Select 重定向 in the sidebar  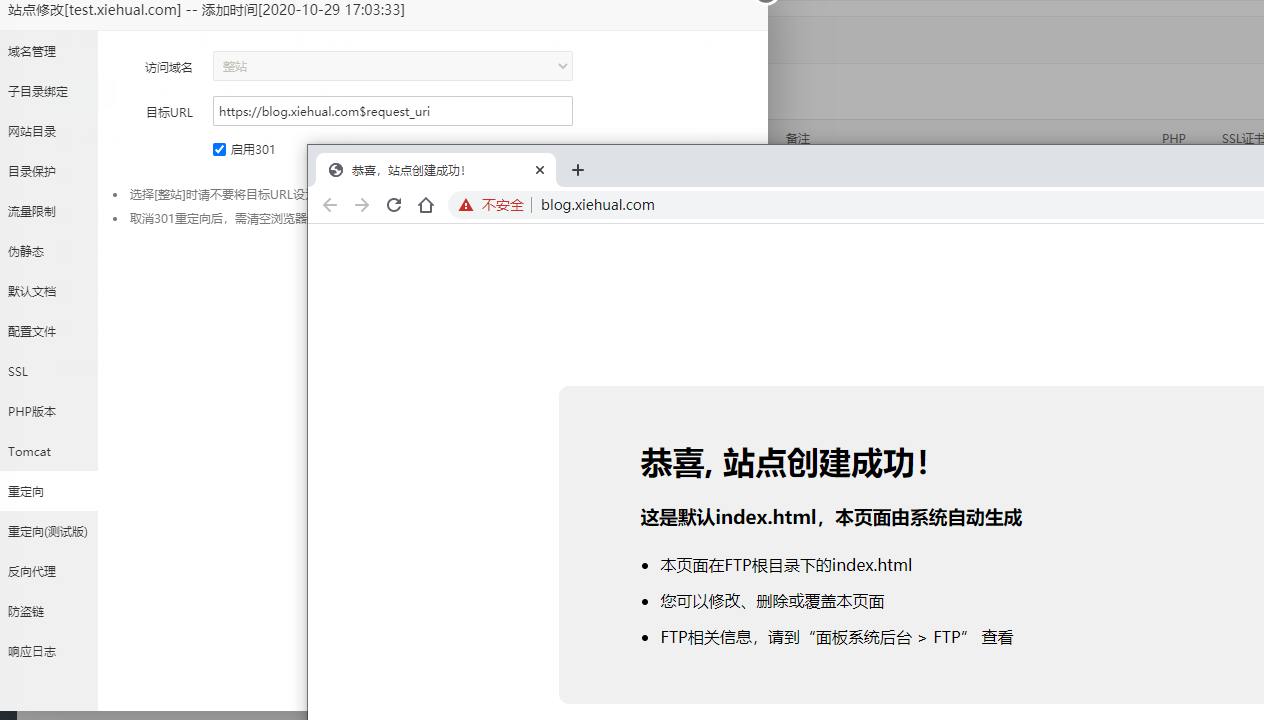(49, 491)
